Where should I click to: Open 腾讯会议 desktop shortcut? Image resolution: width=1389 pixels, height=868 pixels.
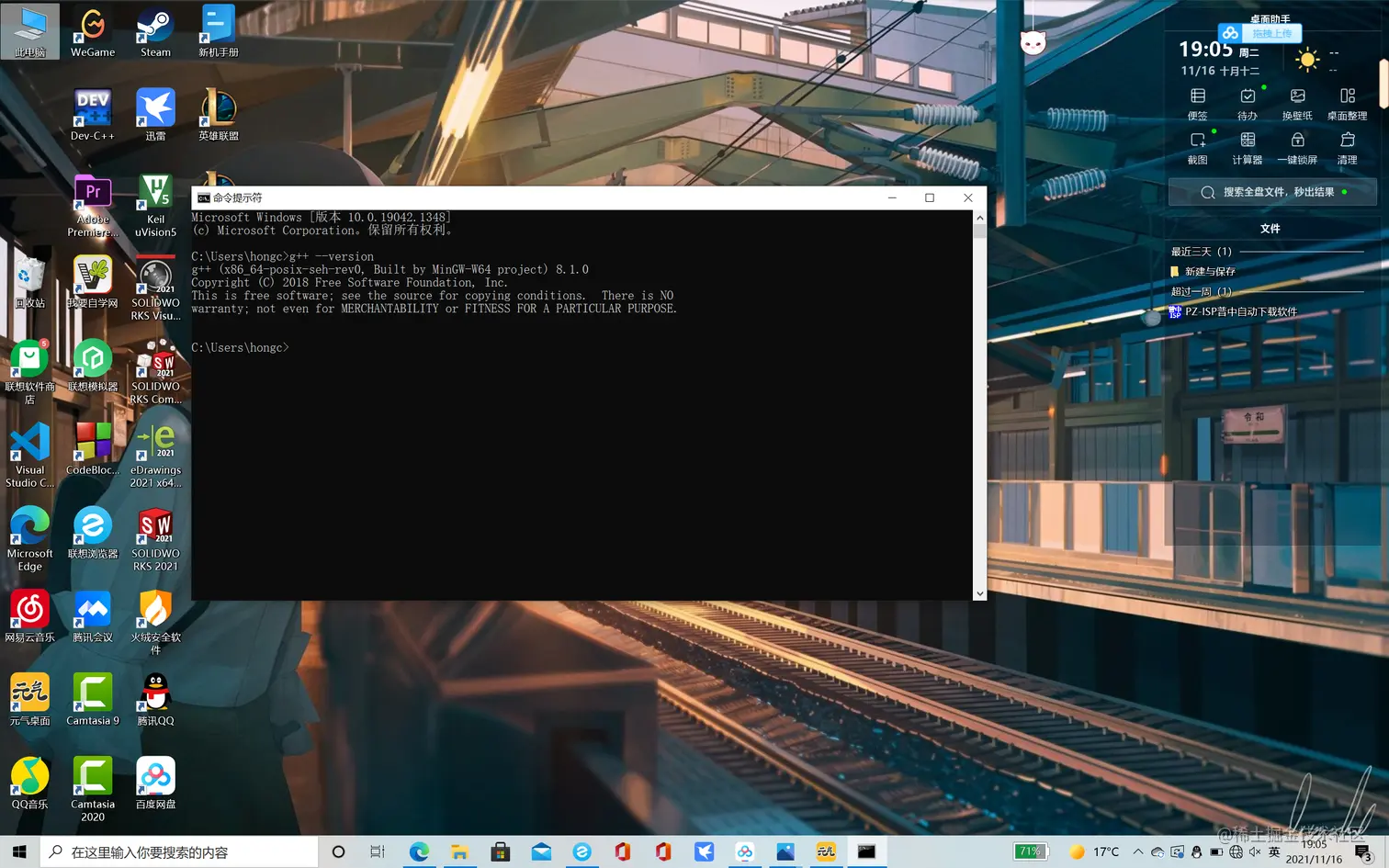[93, 616]
